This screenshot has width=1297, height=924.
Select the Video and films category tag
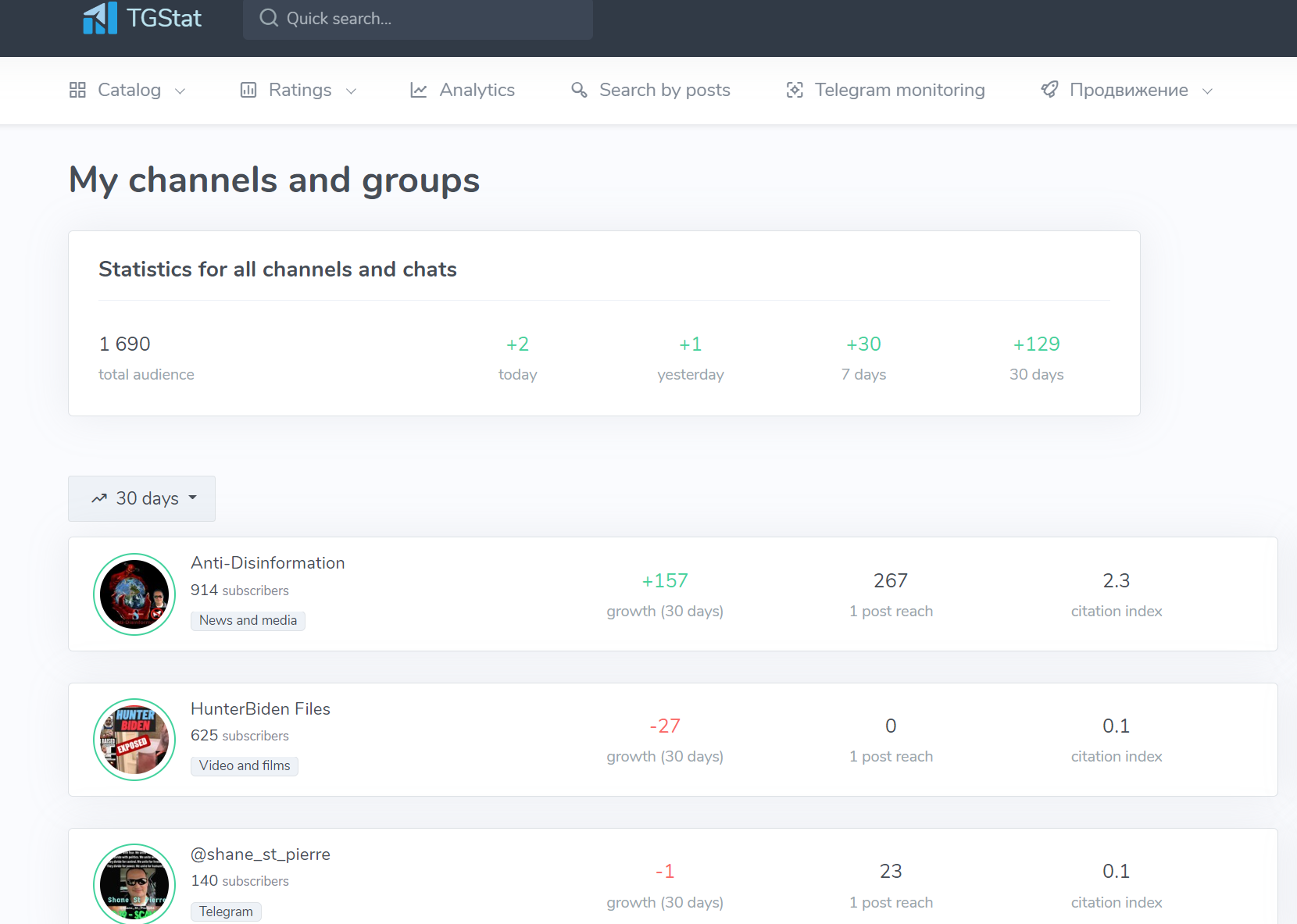(245, 765)
